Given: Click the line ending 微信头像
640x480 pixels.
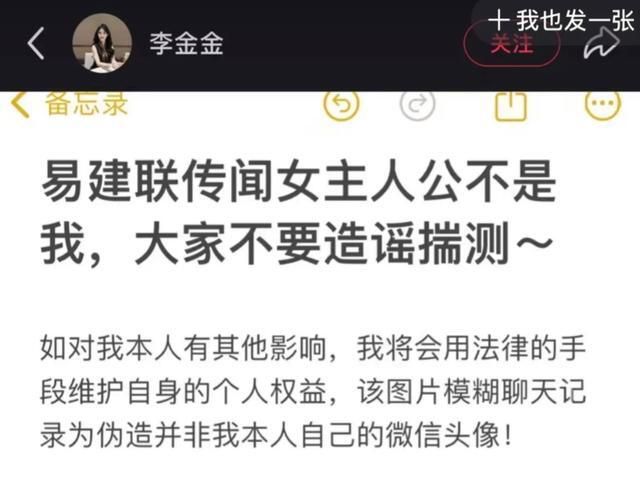Looking at the screenshot, I should [276, 435].
